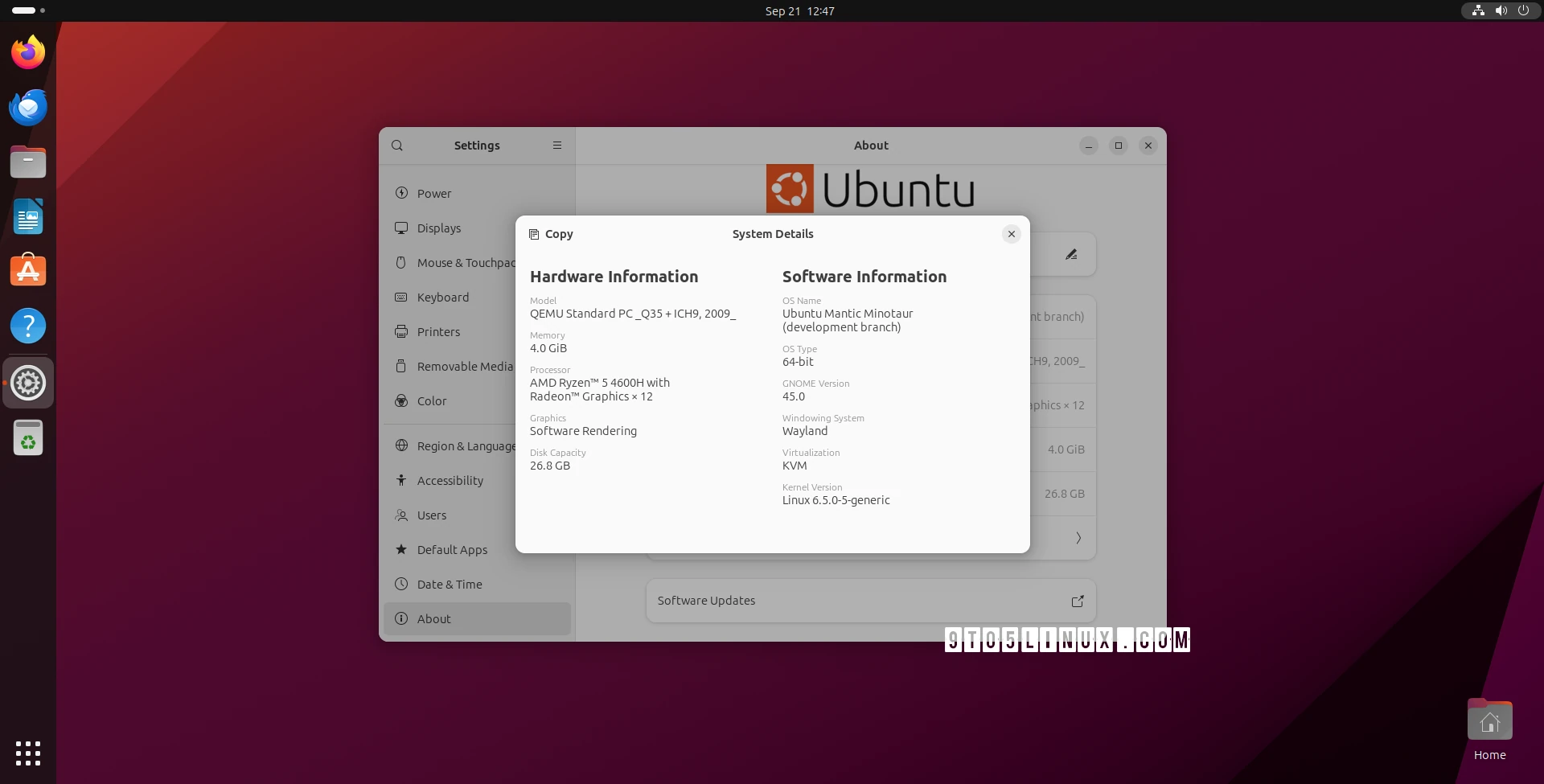Viewport: 1544px width, 784px height.
Task: Open the Help application
Action: 27,326
